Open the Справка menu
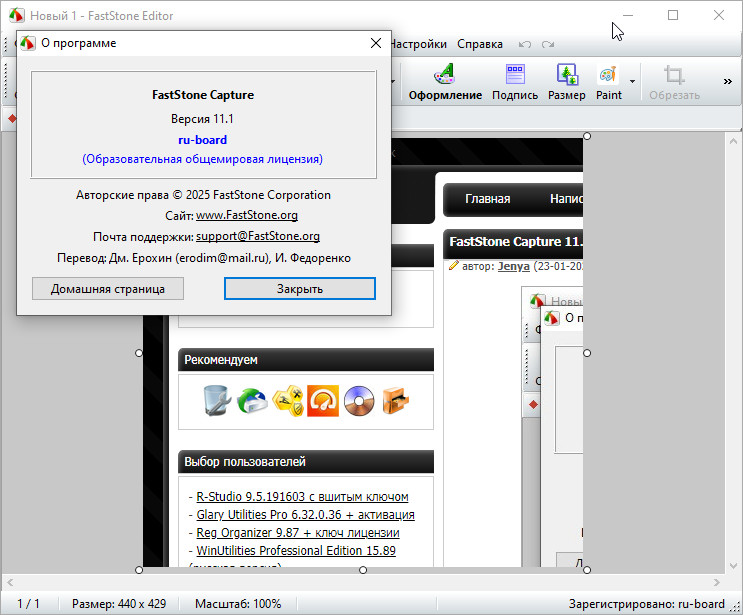Viewport: 743px width, 615px height. [480, 44]
